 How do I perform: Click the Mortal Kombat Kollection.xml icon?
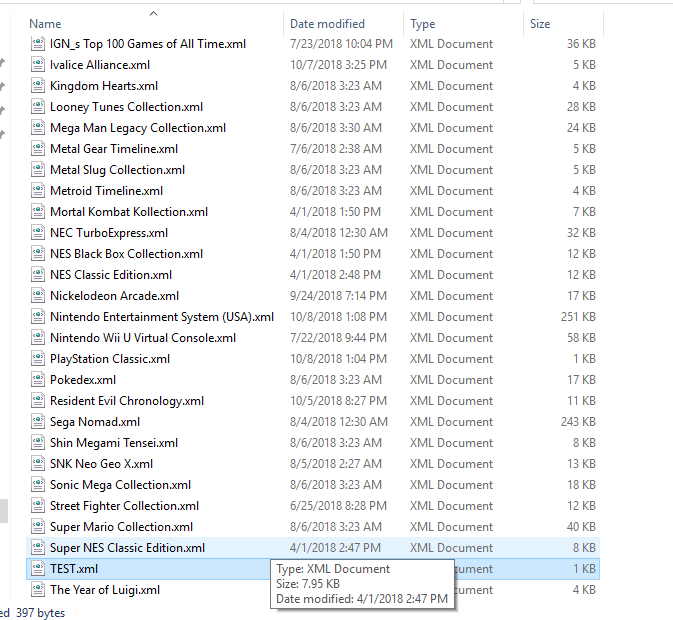tap(38, 212)
